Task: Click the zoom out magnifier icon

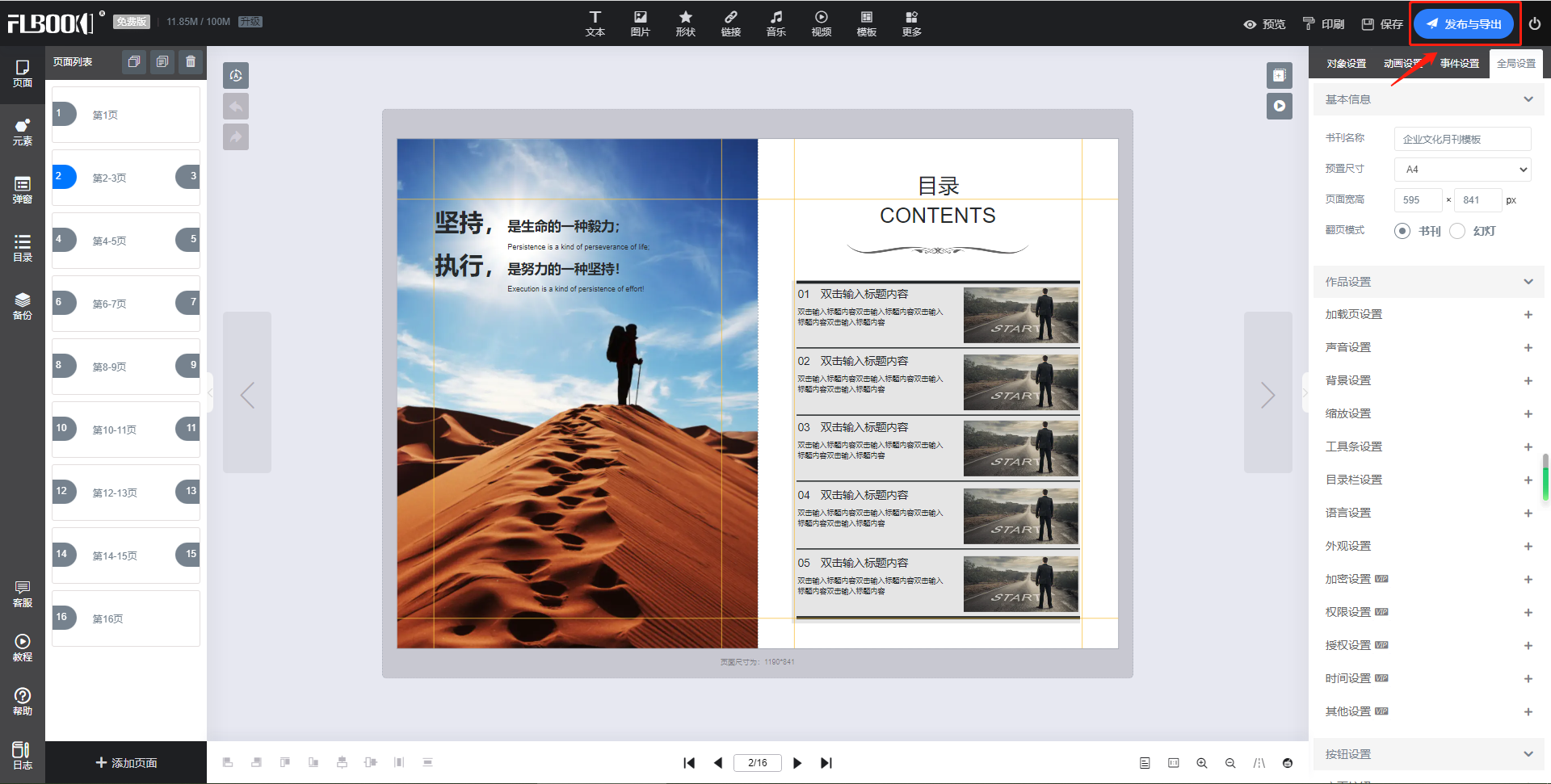Action: (1230, 763)
